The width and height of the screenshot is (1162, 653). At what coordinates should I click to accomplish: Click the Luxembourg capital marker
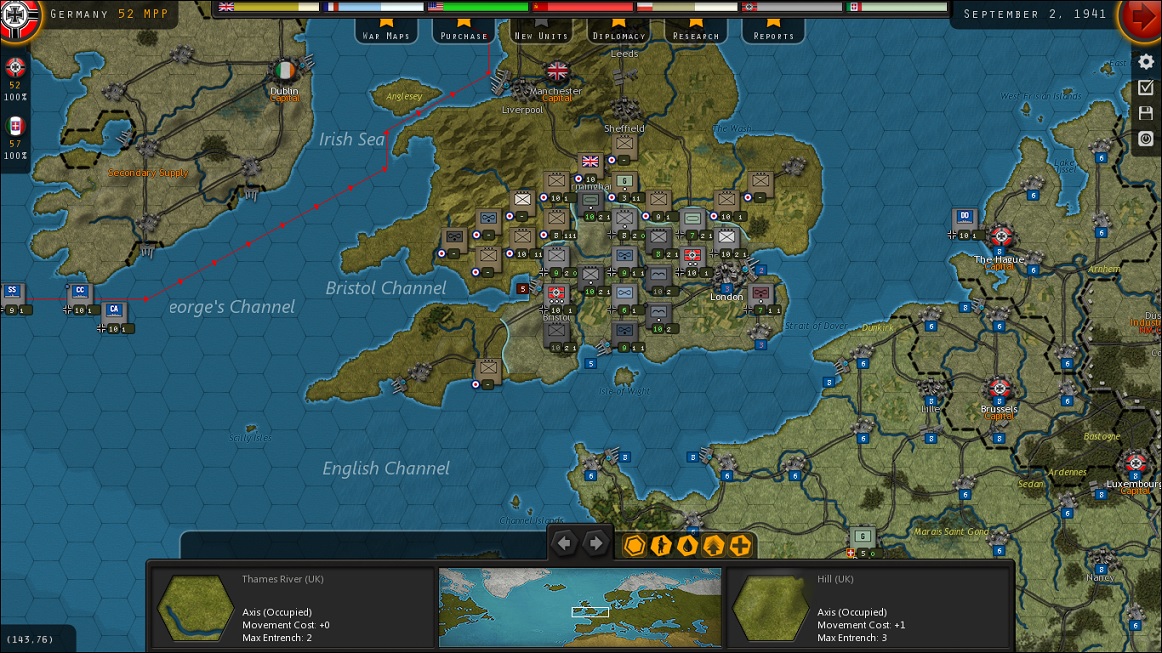(x=1135, y=464)
